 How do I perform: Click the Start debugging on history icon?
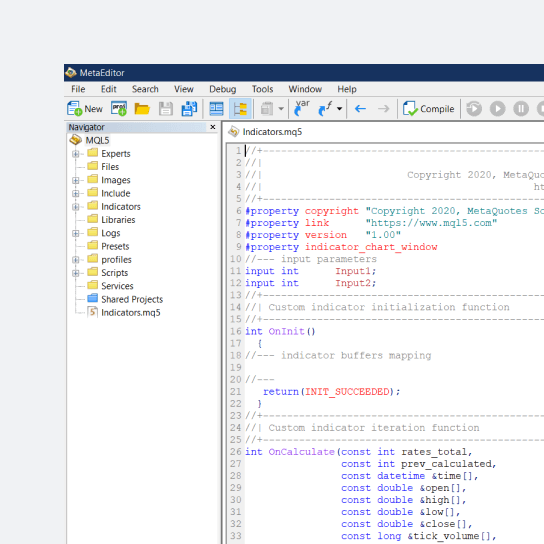(x=474, y=109)
